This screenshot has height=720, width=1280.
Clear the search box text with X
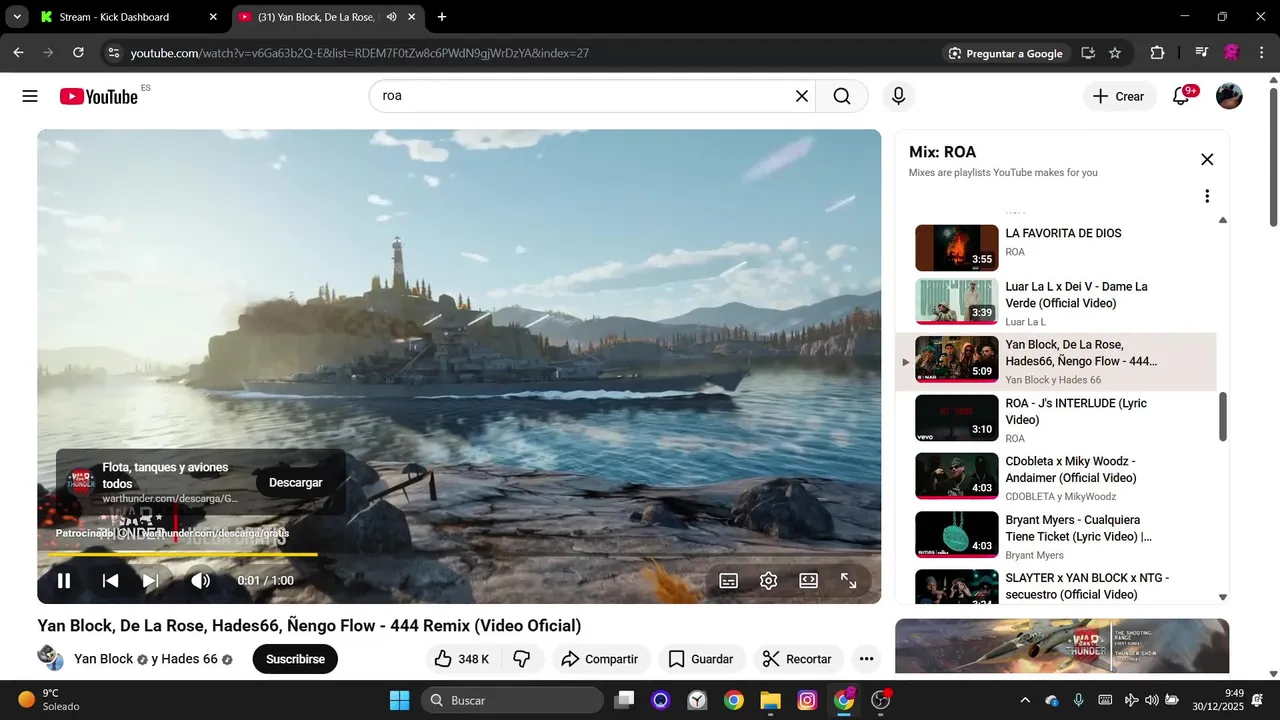802,96
